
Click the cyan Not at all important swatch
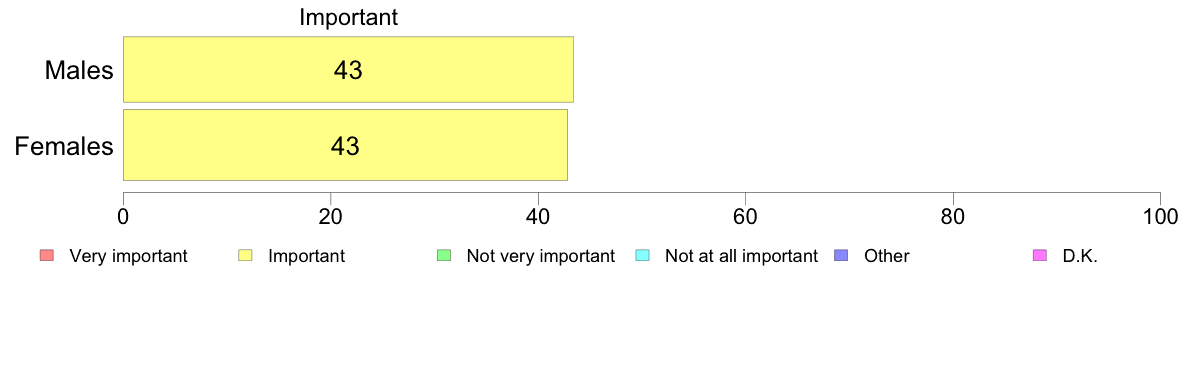click(642, 256)
